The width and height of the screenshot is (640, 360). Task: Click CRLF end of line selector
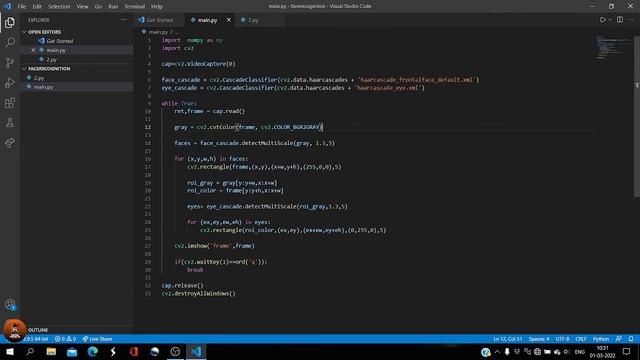coord(581,339)
